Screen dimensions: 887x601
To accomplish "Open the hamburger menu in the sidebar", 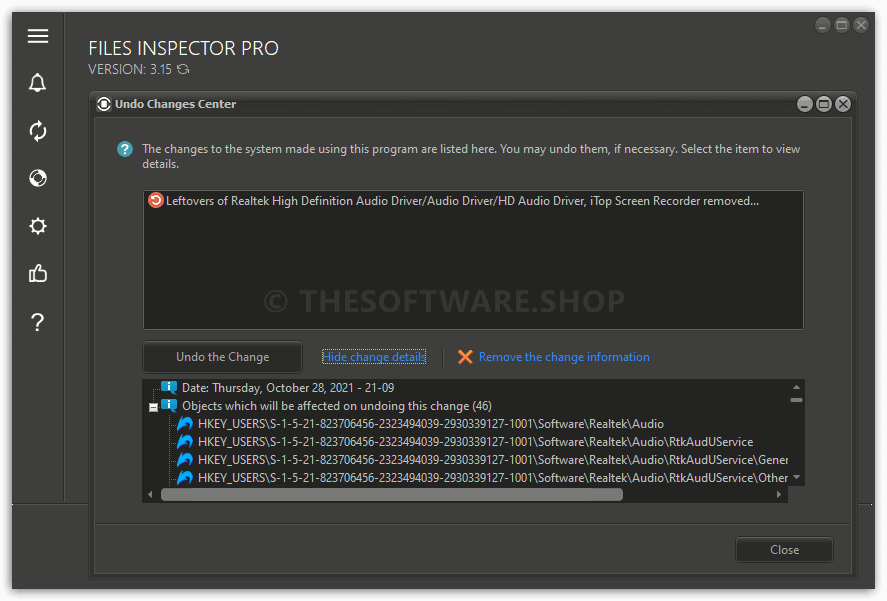I will [x=38, y=36].
